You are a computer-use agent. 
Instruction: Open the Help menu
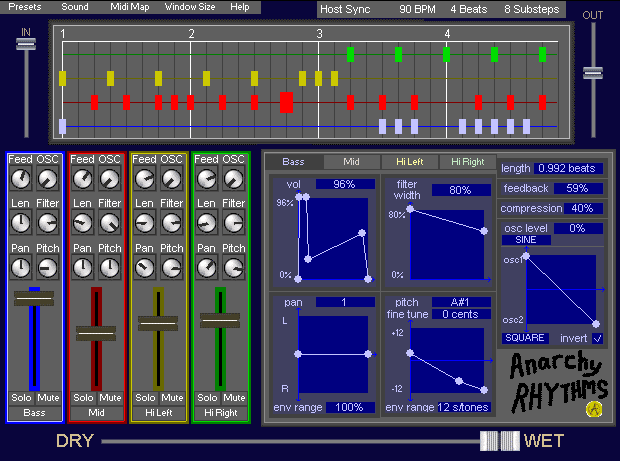pos(240,7)
